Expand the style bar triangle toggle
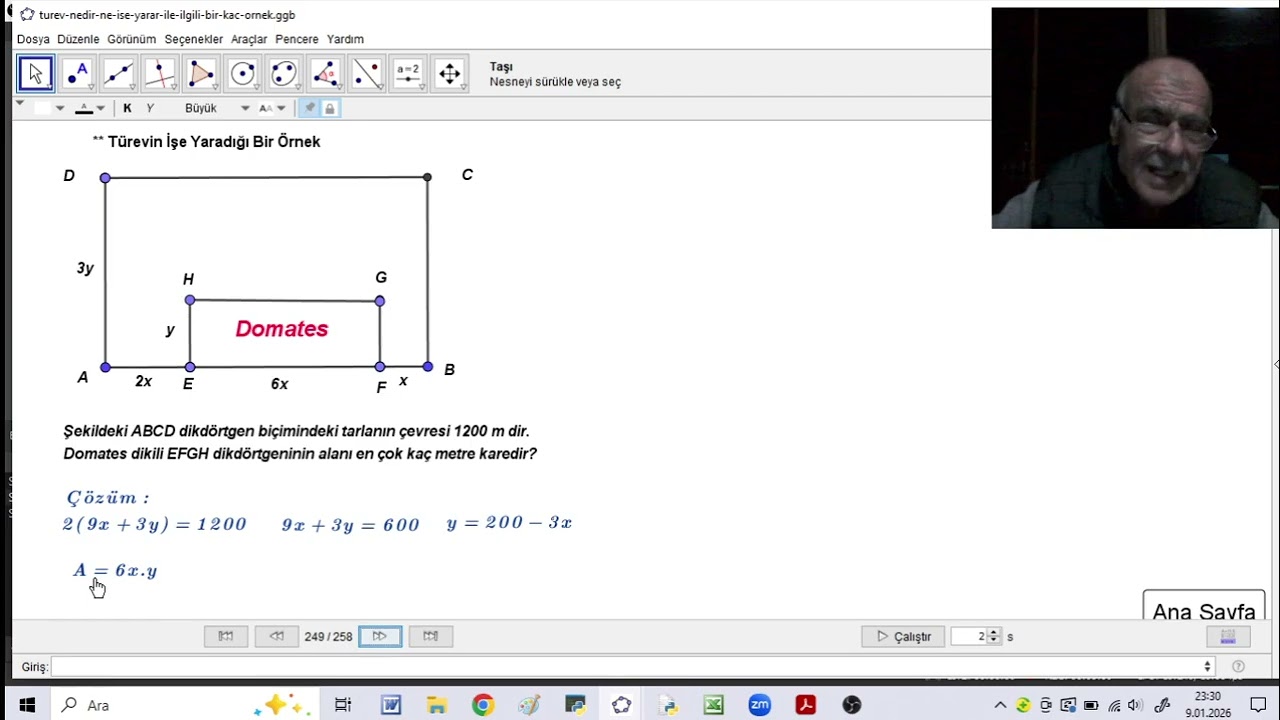1280x720 pixels. pyautogui.click(x=20, y=103)
